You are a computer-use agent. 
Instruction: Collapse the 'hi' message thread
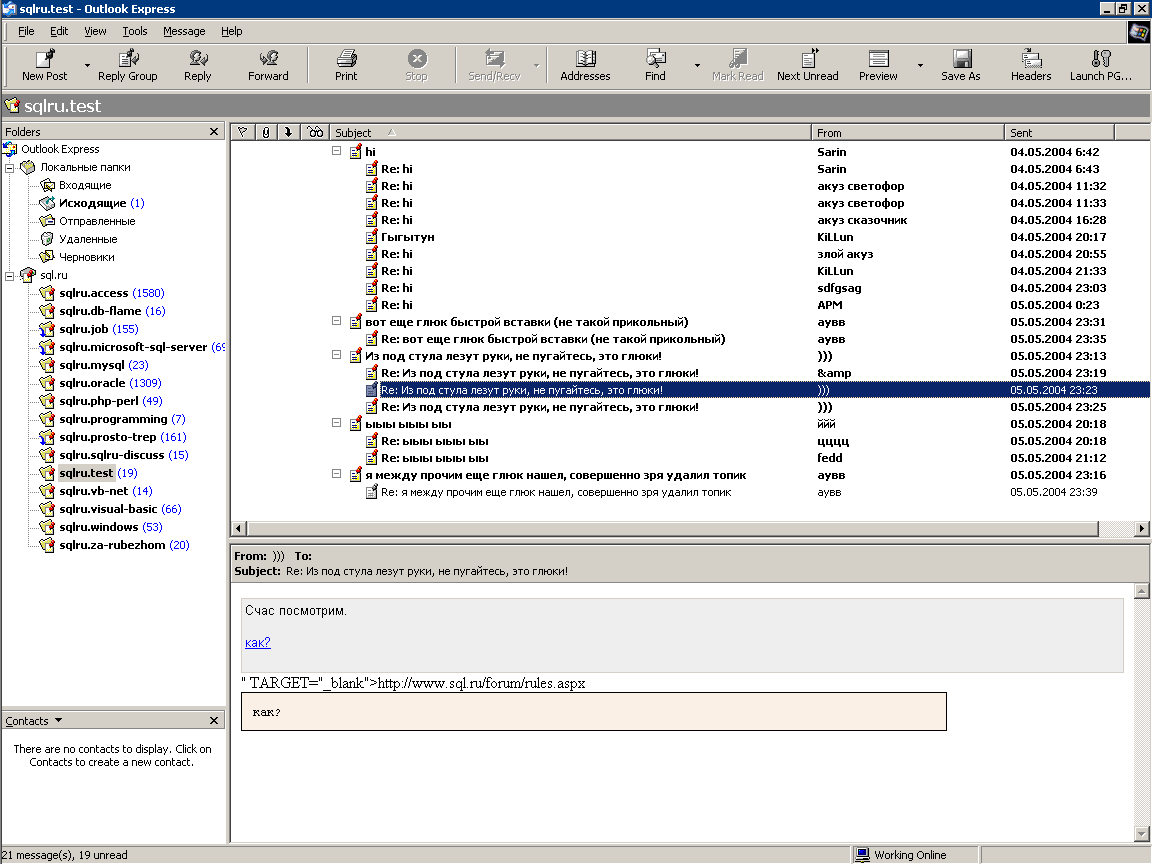tap(337, 152)
